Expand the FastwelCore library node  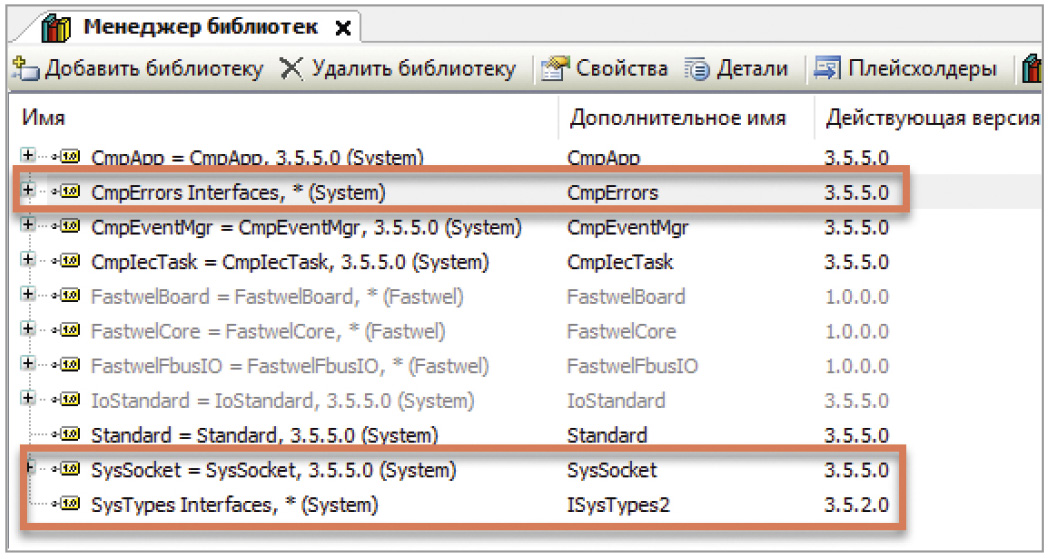tap(27, 329)
